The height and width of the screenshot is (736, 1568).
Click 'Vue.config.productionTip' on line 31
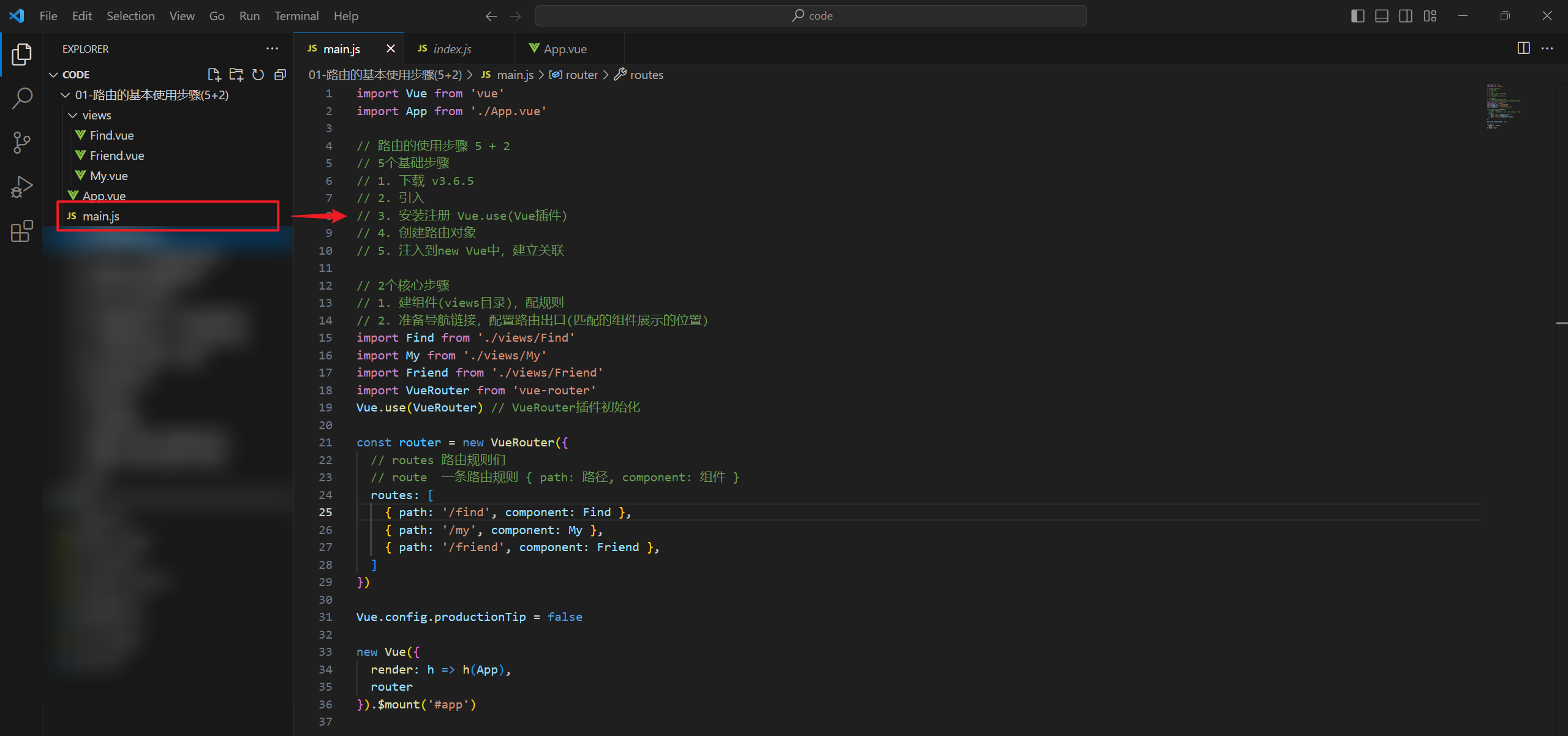[441, 617]
